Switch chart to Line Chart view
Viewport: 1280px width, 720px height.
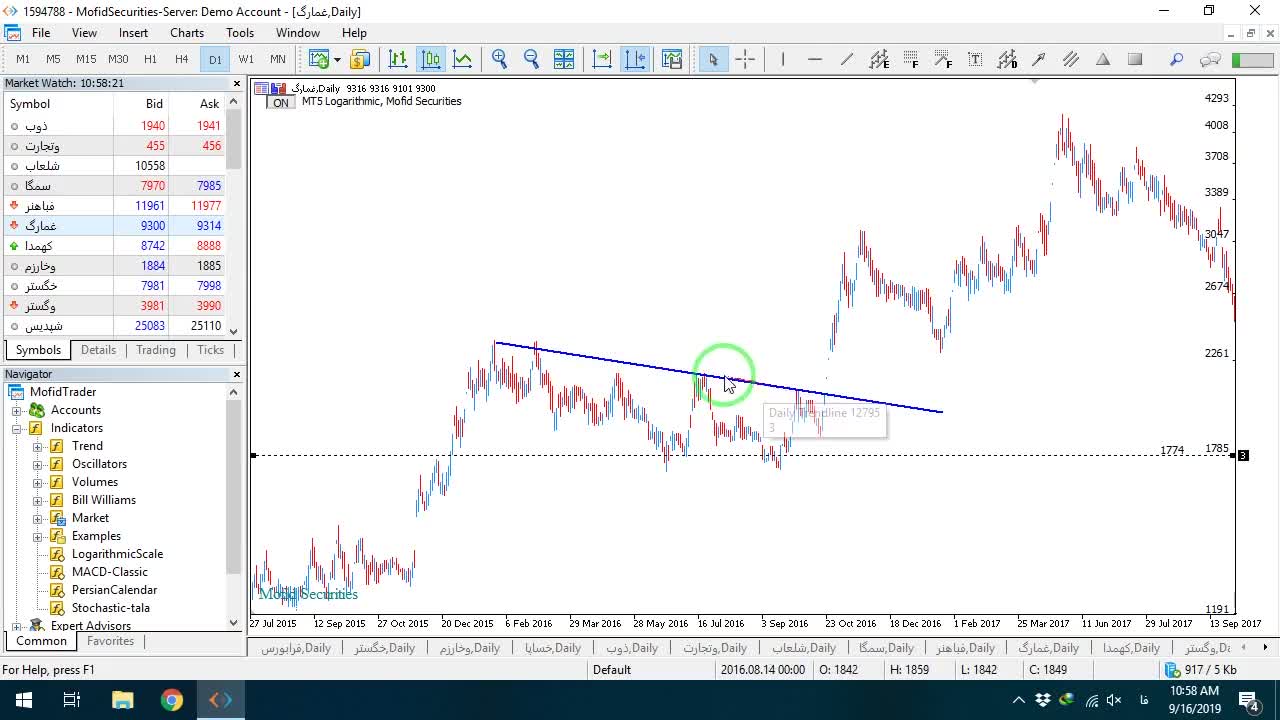pyautogui.click(x=463, y=59)
